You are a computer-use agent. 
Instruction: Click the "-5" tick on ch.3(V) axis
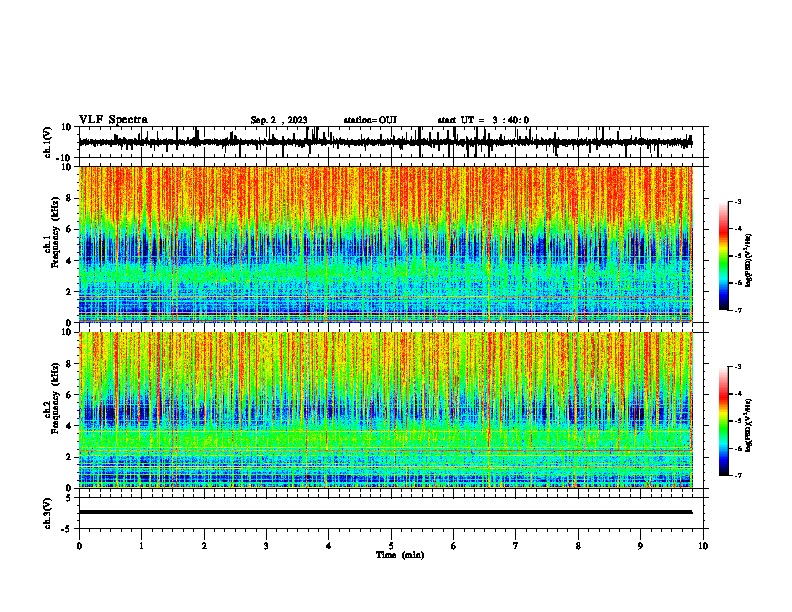pos(67,529)
